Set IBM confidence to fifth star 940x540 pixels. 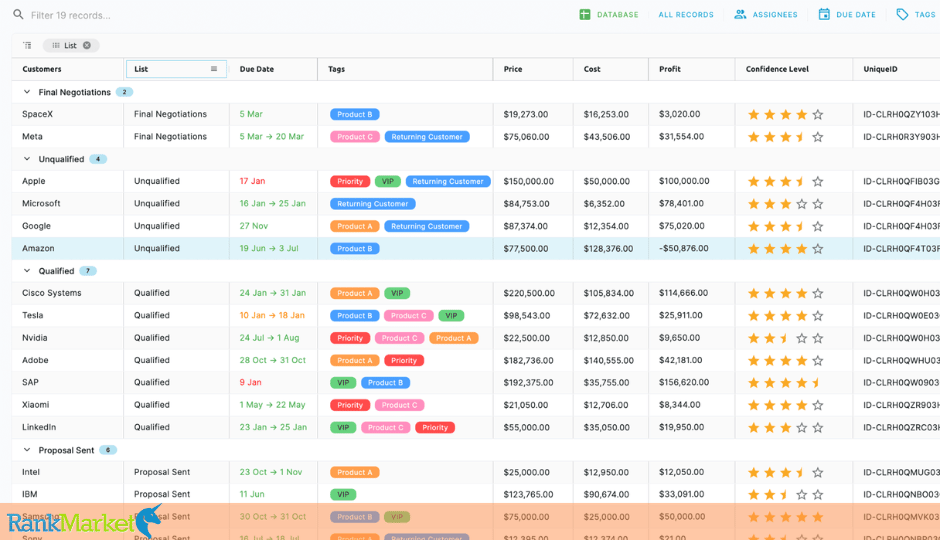point(818,494)
